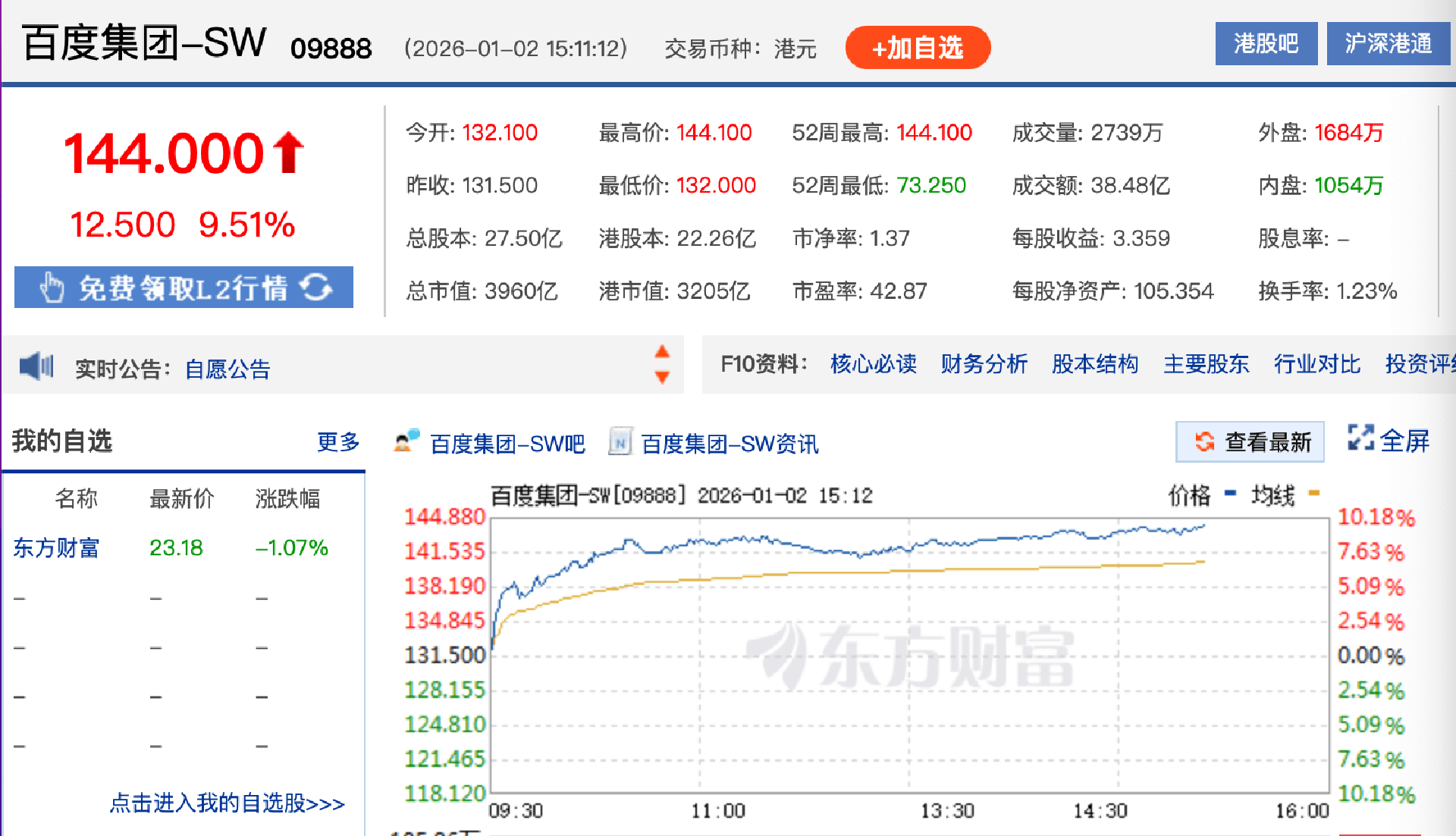This screenshot has width=1456, height=836.
Task: Click the speaker icon next to 实时公告
Action: (36, 366)
